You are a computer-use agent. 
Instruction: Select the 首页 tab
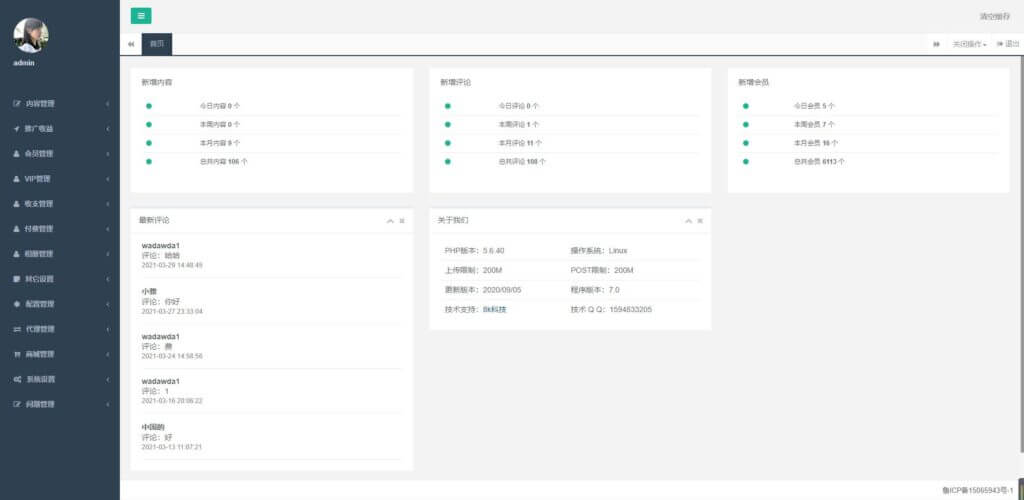click(x=157, y=44)
